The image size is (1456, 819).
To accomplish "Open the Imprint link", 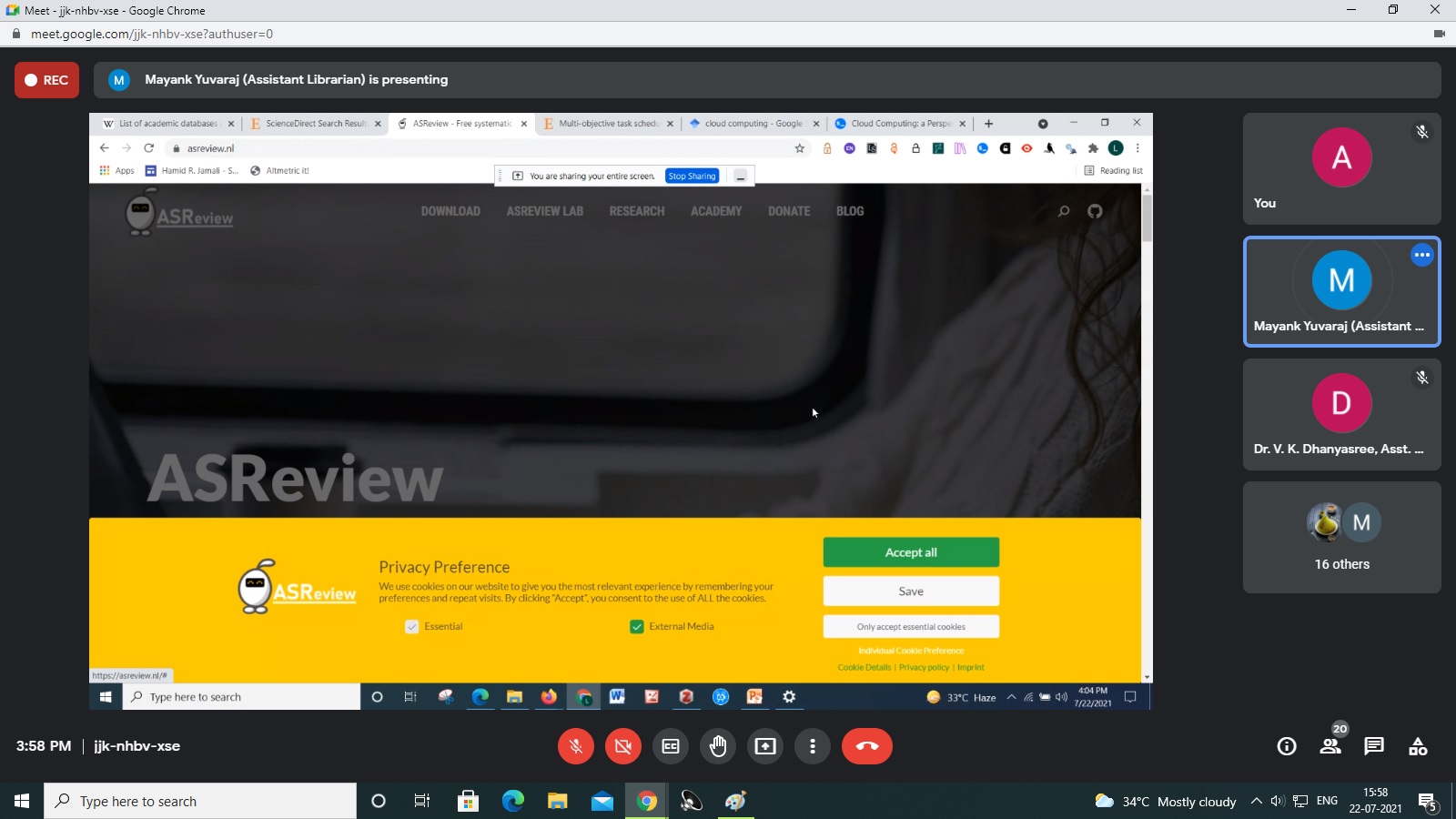I will pyautogui.click(x=971, y=667).
